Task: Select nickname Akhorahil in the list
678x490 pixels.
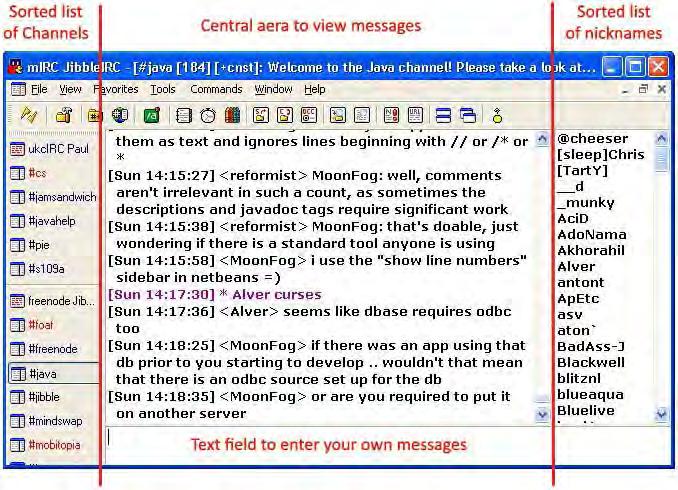Action: (591, 250)
